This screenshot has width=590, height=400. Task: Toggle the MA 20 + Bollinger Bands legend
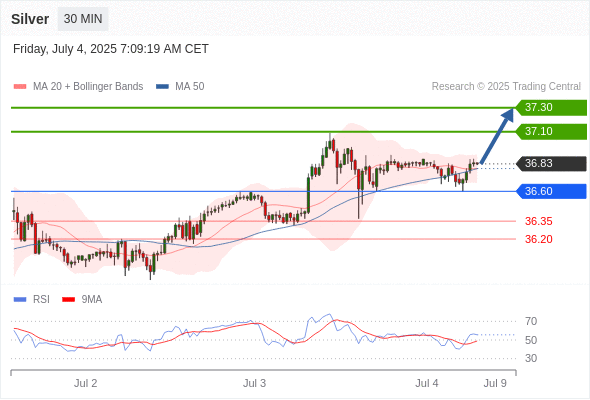78,87
